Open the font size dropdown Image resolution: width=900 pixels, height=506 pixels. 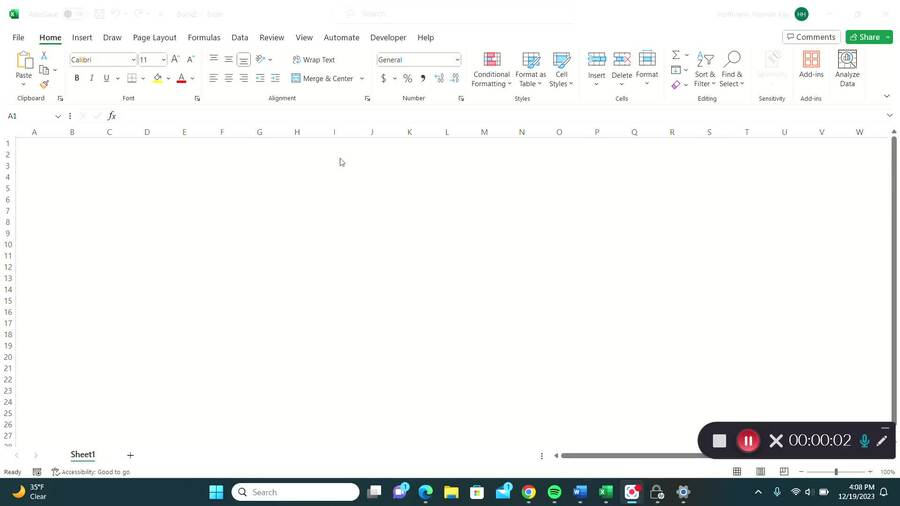click(164, 60)
